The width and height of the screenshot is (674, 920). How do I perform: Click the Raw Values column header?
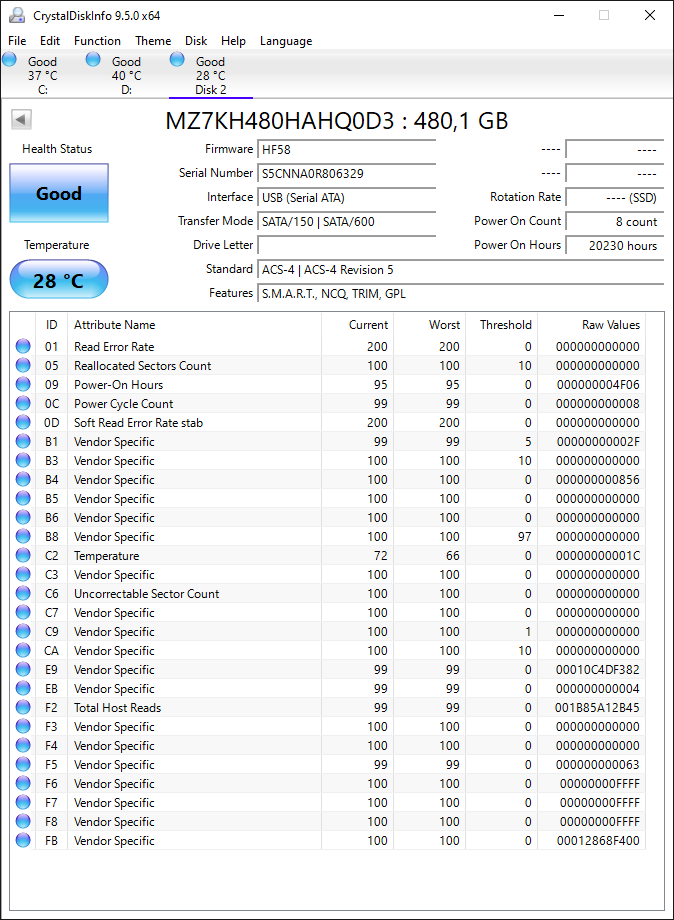pos(611,324)
